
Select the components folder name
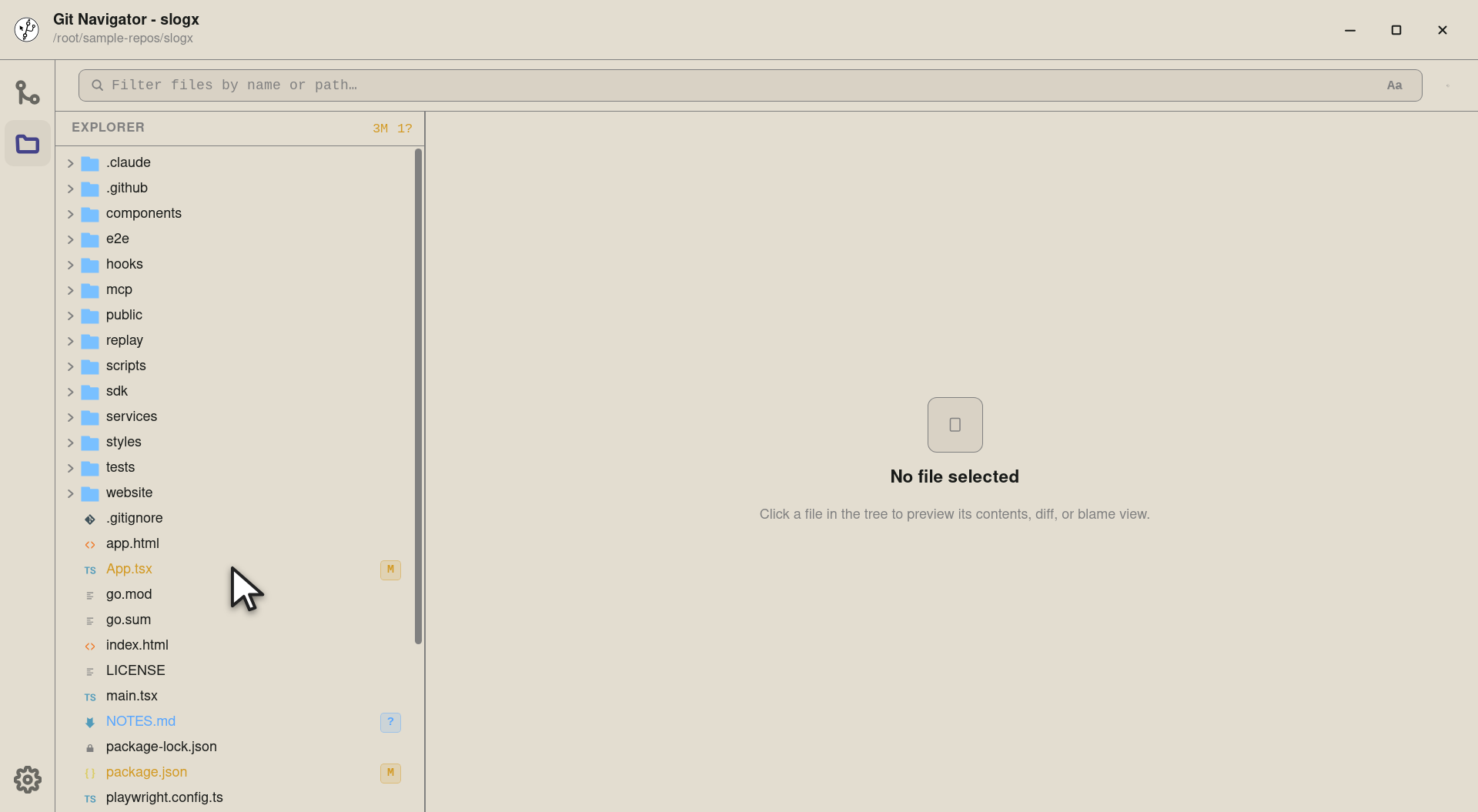(144, 213)
